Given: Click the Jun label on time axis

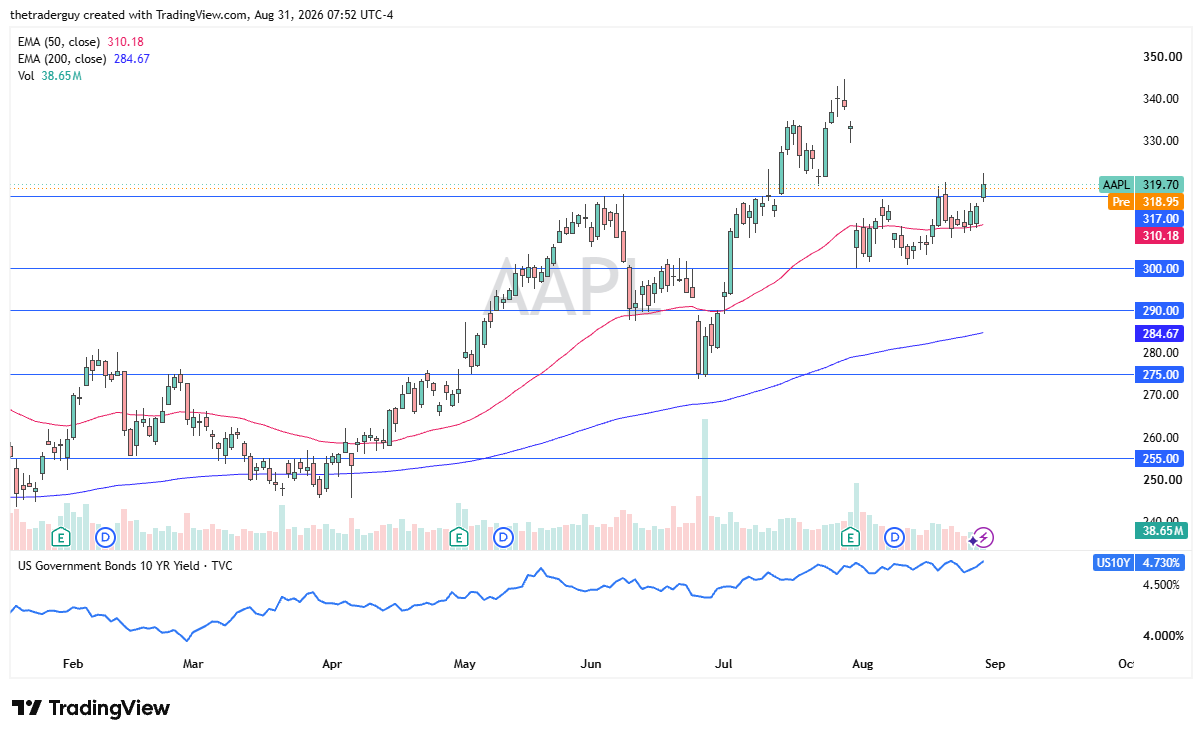Looking at the screenshot, I should click(x=591, y=663).
